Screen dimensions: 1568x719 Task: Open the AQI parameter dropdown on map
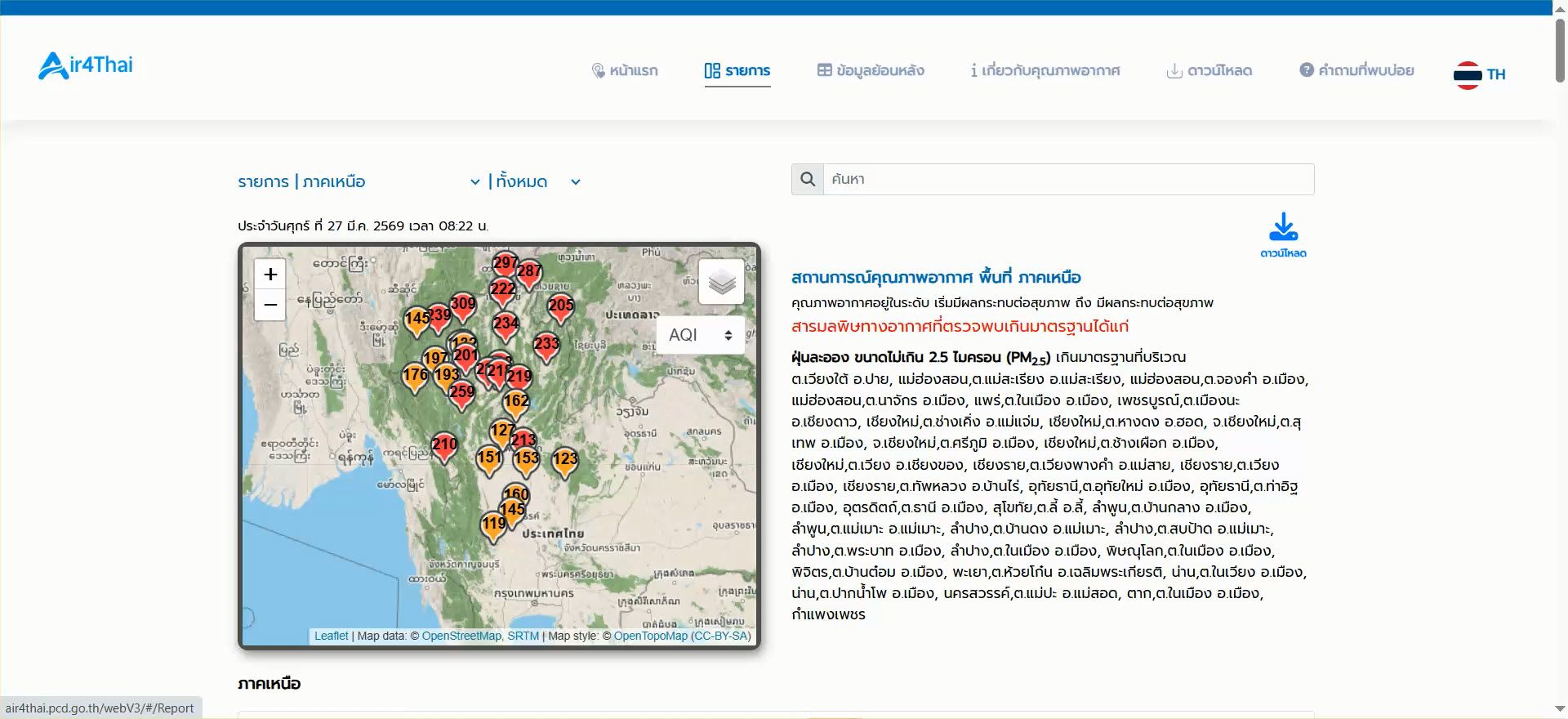click(700, 335)
